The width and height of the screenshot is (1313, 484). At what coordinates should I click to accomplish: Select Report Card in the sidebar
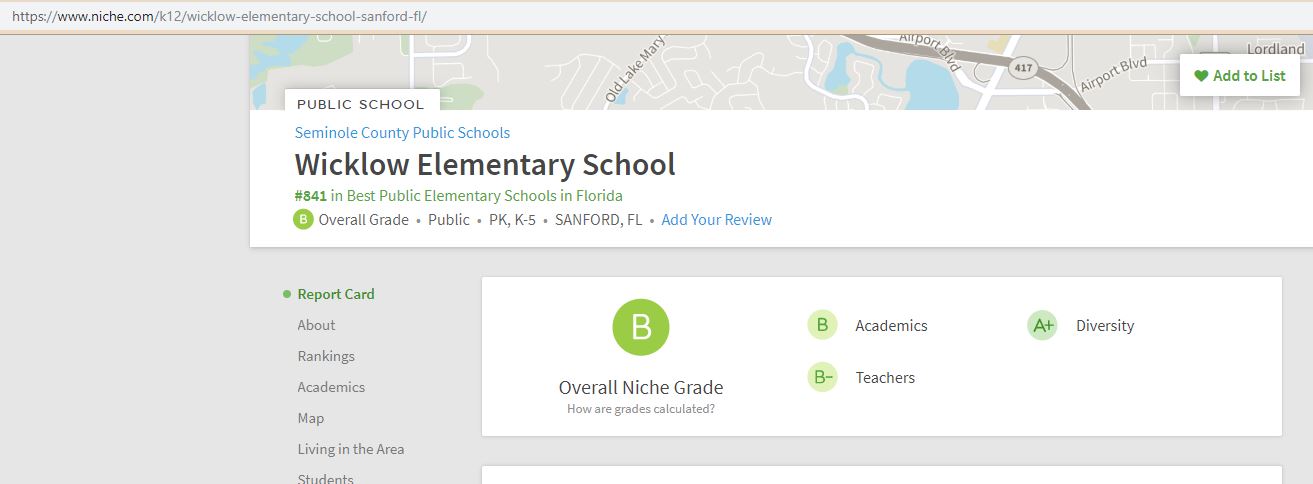[336, 294]
